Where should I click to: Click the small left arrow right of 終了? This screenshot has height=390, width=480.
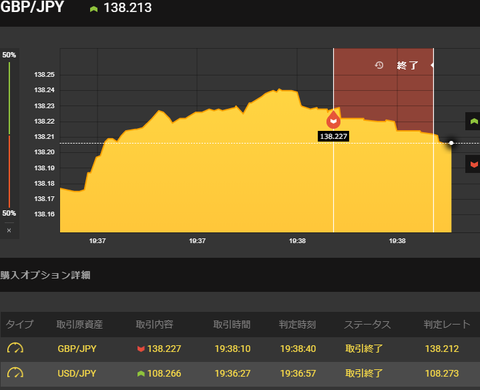tap(432, 65)
